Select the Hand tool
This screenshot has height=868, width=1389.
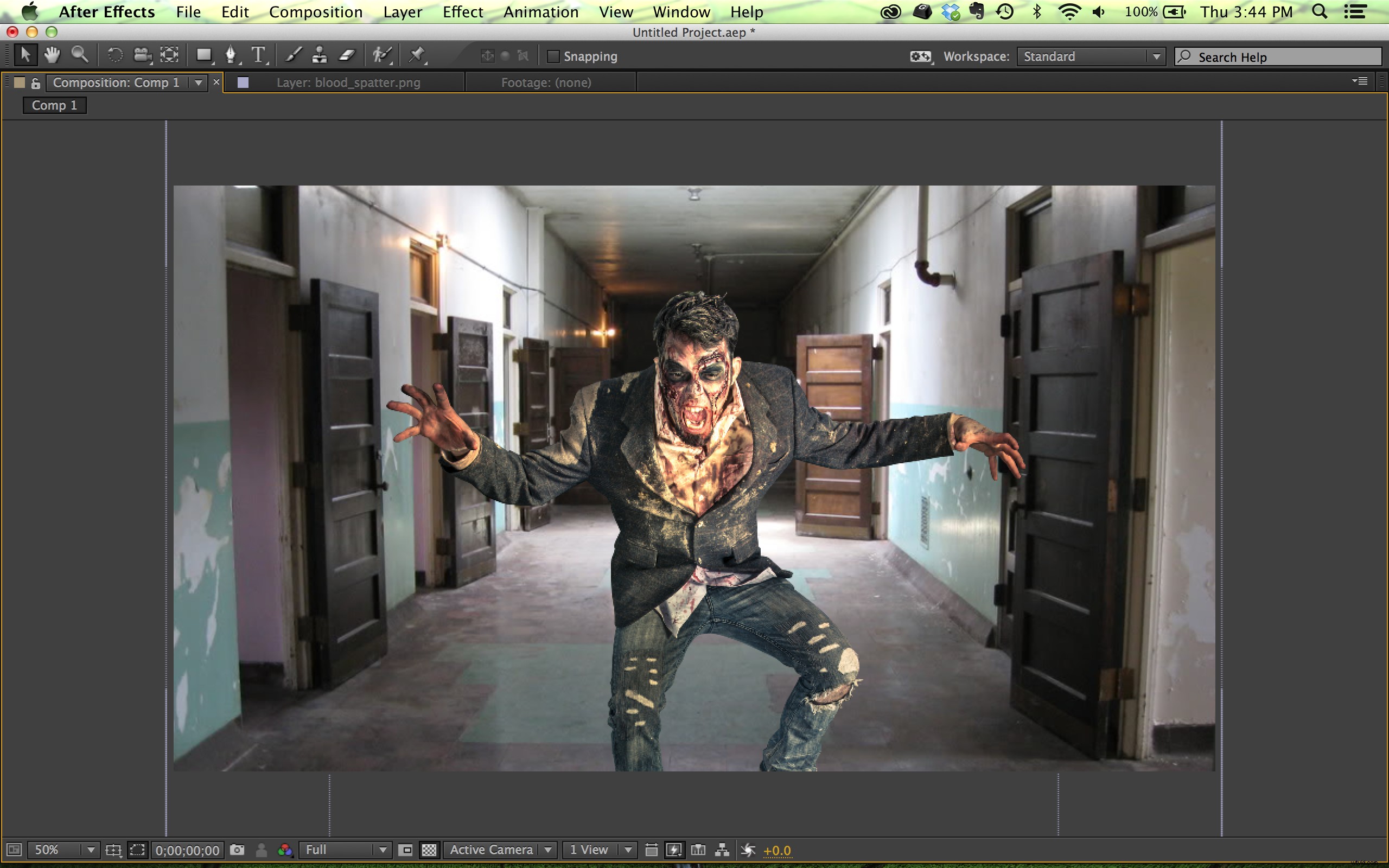pos(52,55)
